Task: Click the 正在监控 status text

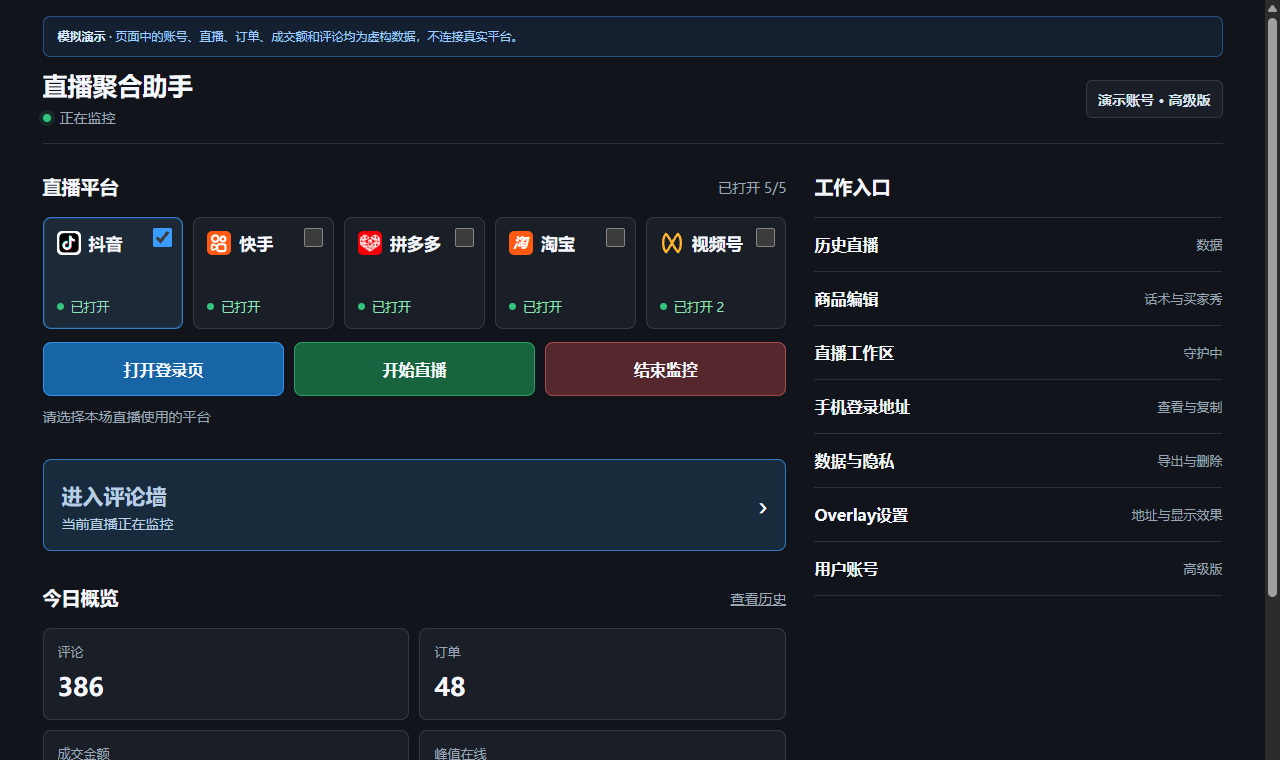Action: (88, 118)
